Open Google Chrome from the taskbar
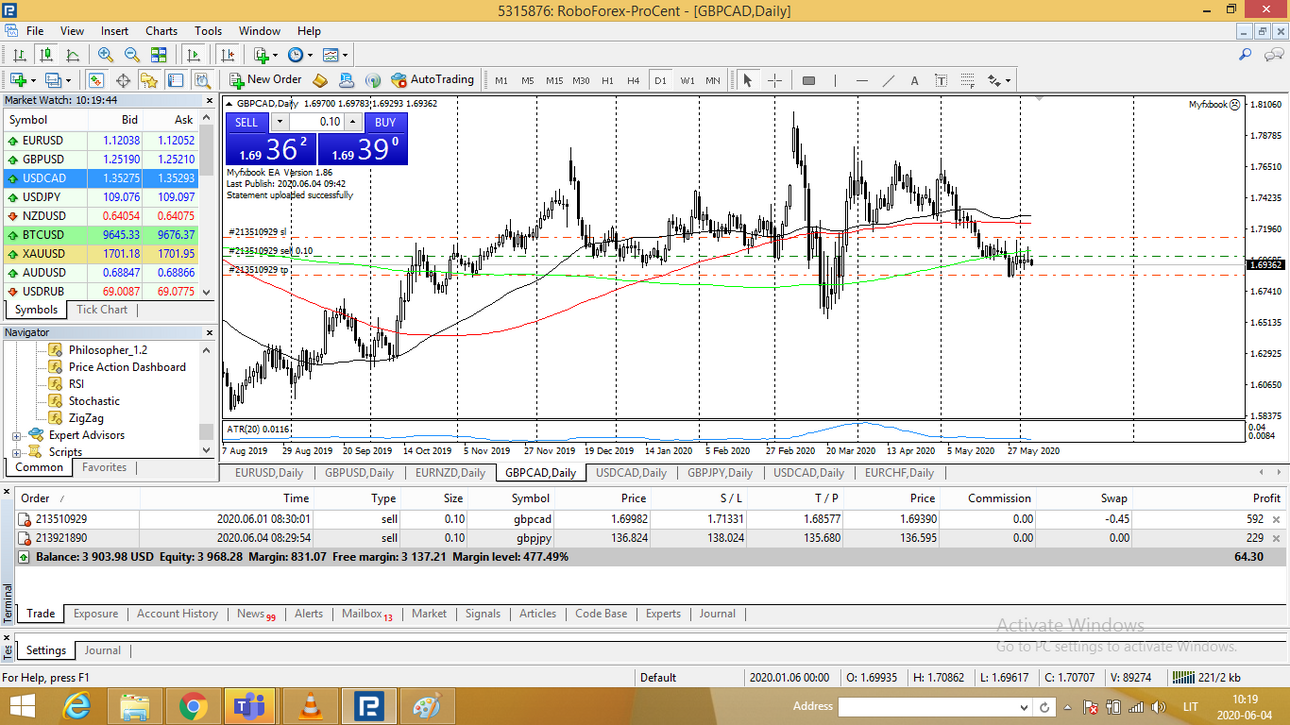 coord(192,707)
